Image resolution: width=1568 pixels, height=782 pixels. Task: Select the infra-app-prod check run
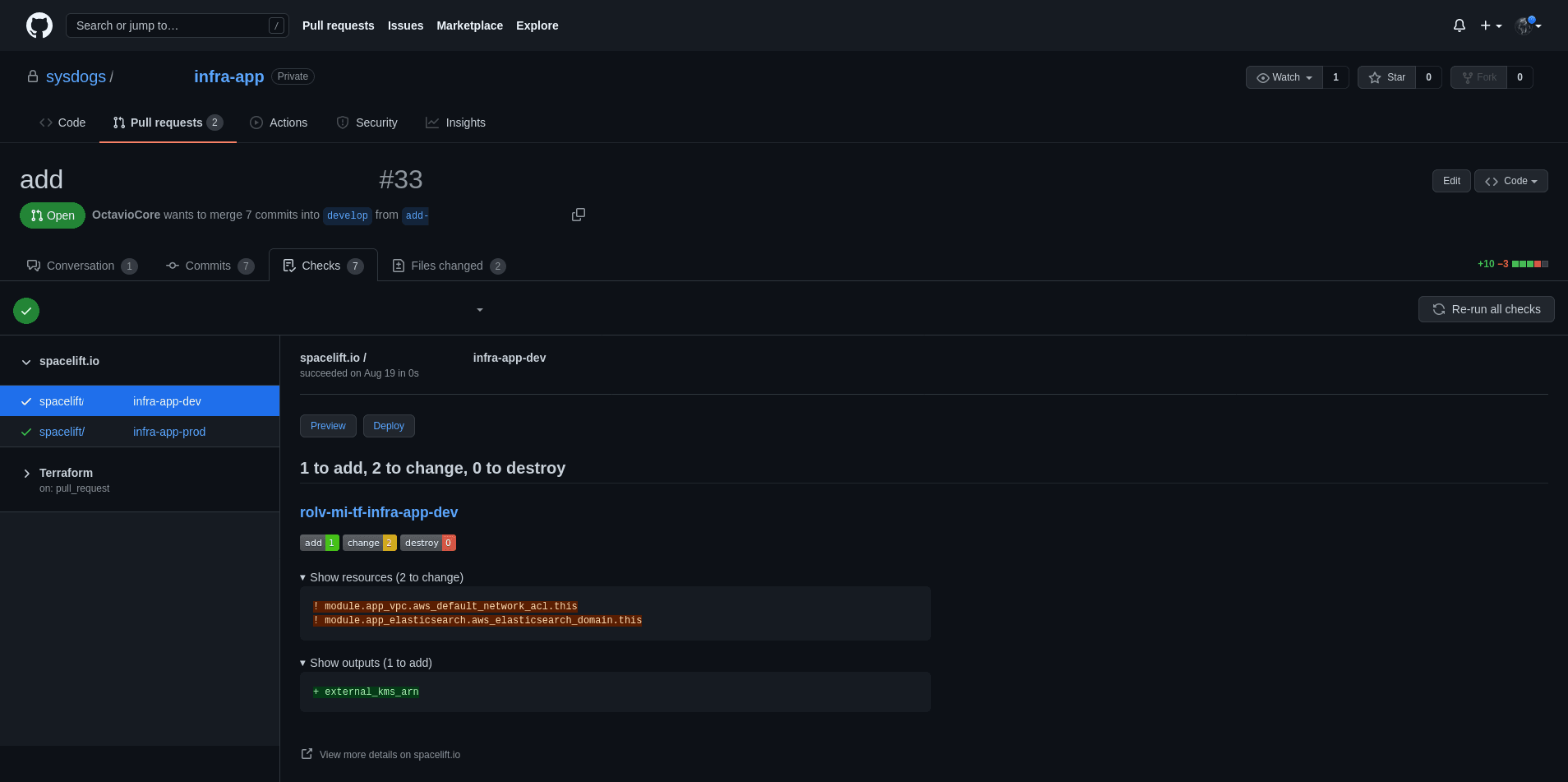click(140, 432)
